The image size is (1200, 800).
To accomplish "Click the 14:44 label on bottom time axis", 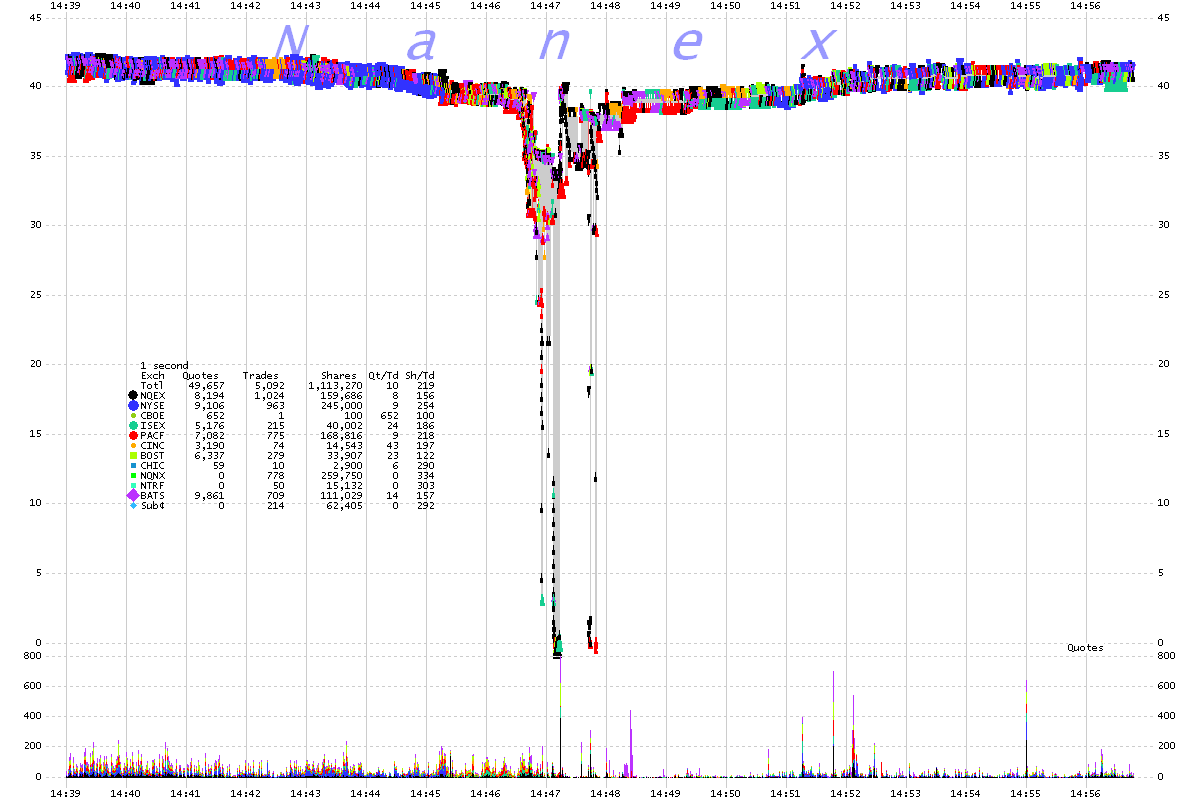I will [366, 792].
